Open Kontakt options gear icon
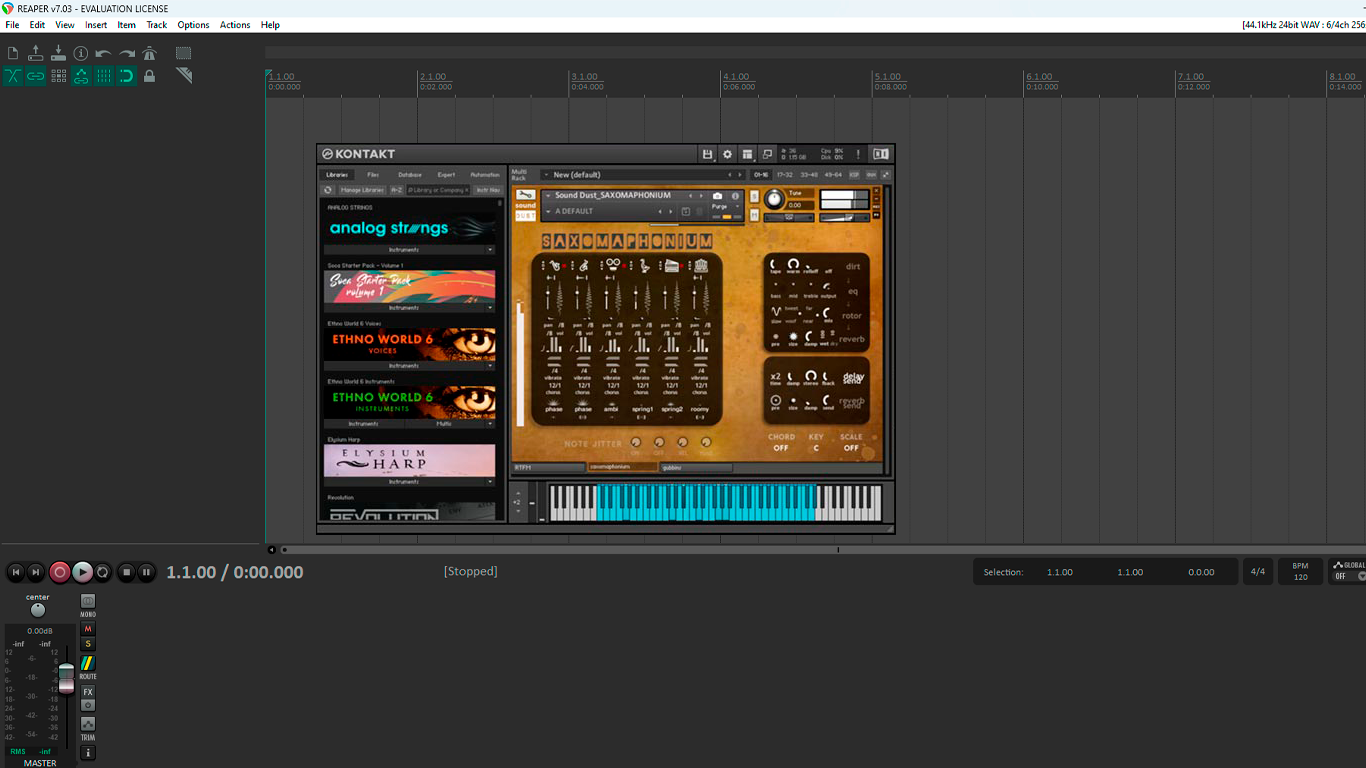The width and height of the screenshot is (1366, 768). [727, 154]
